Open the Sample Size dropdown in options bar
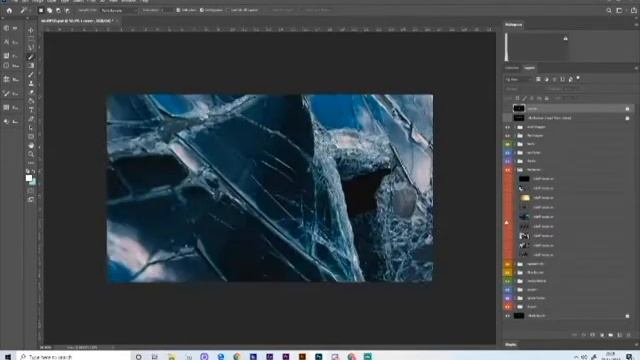This screenshot has height=360, width=640. point(118,11)
